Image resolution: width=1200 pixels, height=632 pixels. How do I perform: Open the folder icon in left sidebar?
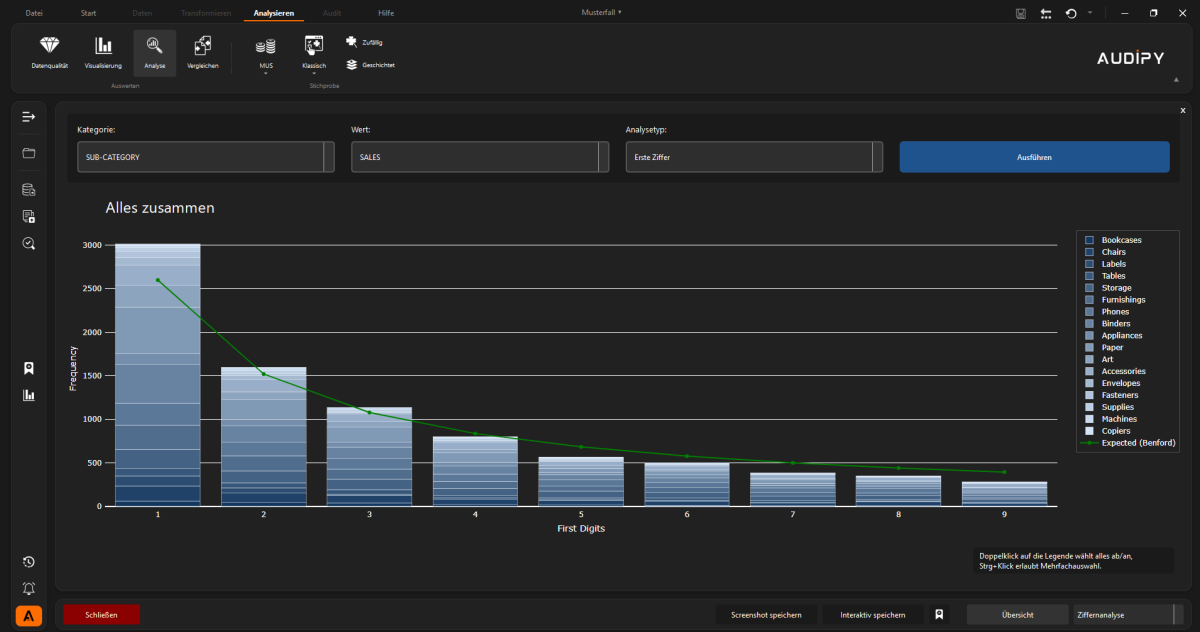[29, 153]
